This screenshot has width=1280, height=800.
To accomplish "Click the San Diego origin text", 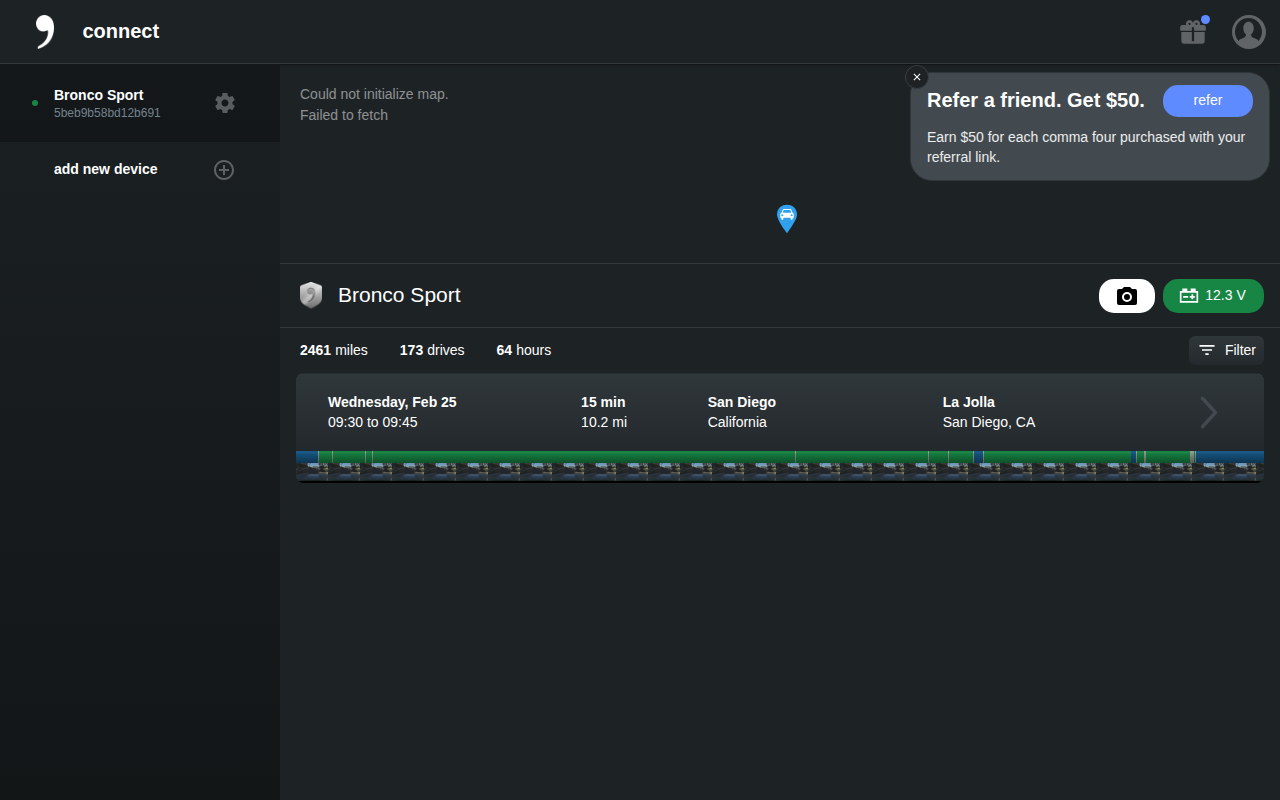I will 742,402.
